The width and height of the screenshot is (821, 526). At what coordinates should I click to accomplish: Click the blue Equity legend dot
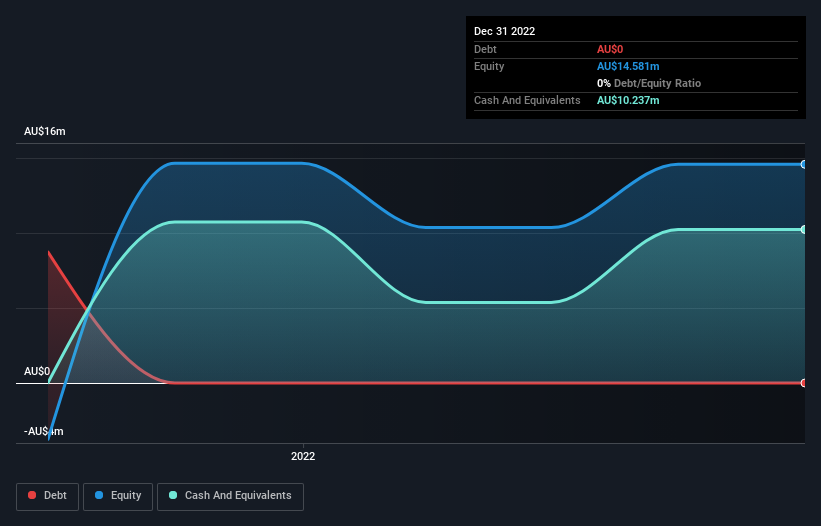point(99,495)
